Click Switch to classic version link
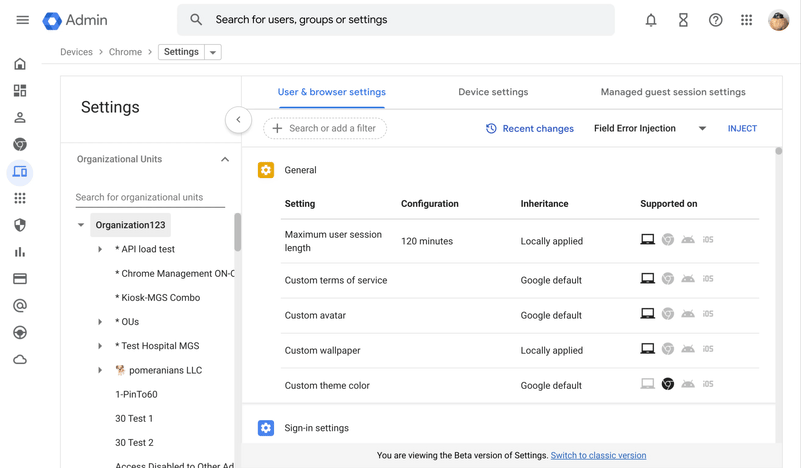 click(x=598, y=455)
